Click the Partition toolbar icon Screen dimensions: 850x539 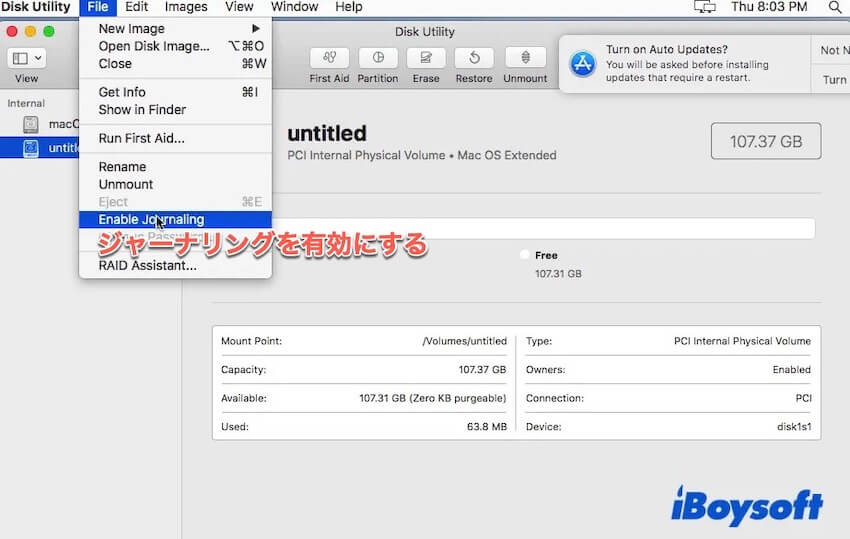pos(378,57)
